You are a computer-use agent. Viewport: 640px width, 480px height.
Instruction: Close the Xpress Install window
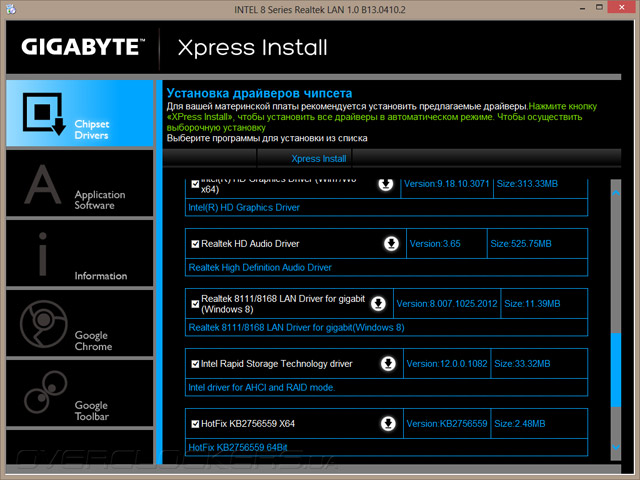[x=622, y=7]
